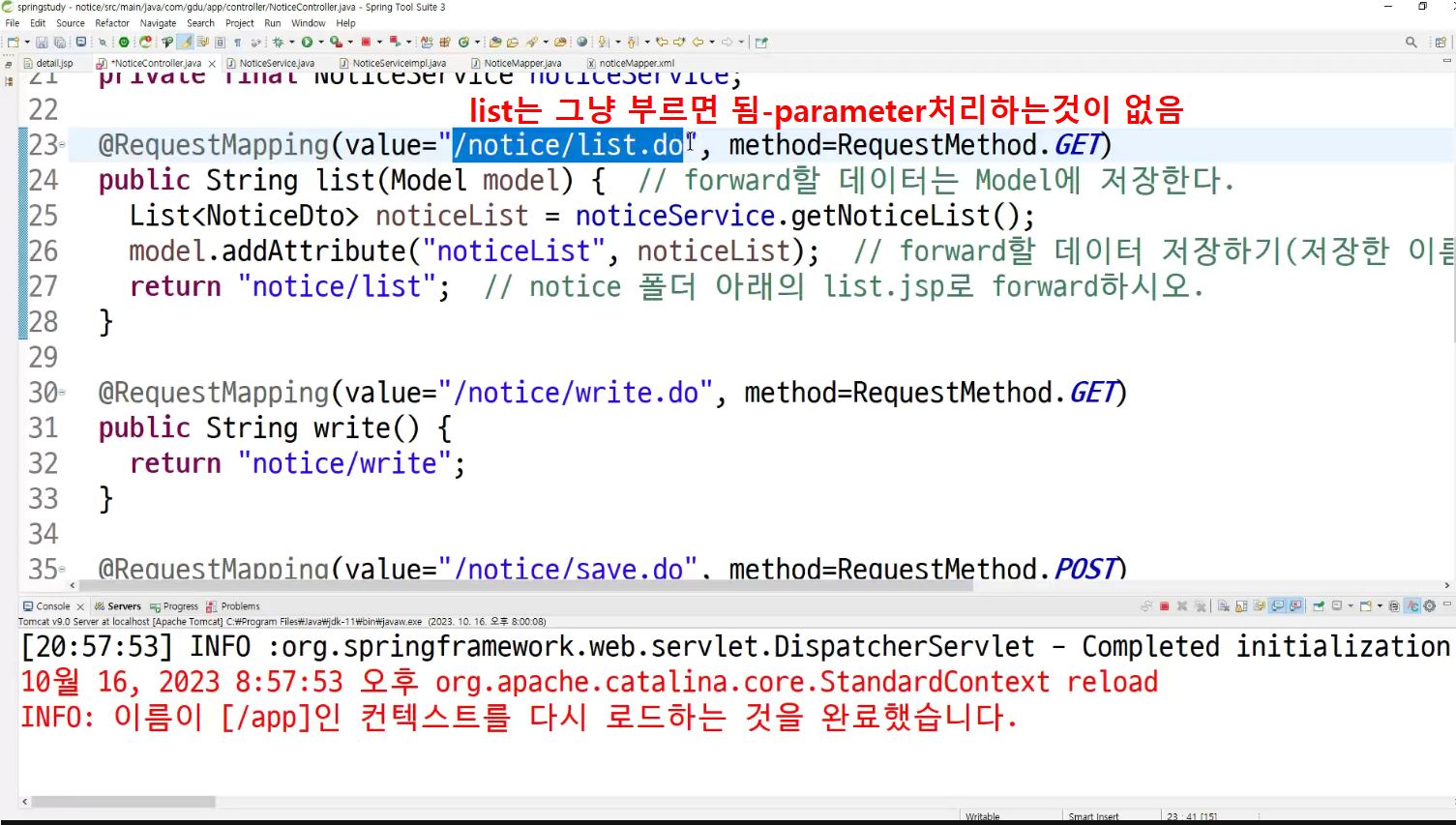
Task: Open the Refactor menu
Action: [x=112, y=23]
